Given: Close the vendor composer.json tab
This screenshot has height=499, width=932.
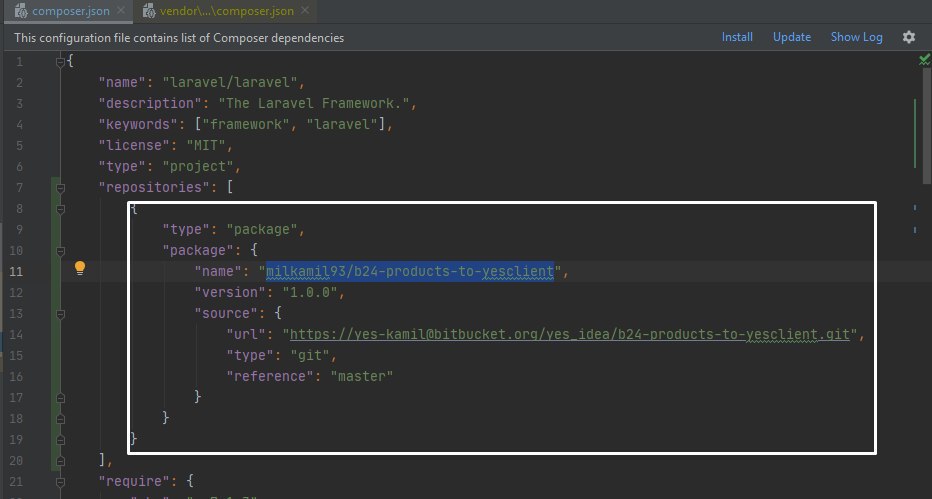Looking at the screenshot, I should [x=306, y=11].
